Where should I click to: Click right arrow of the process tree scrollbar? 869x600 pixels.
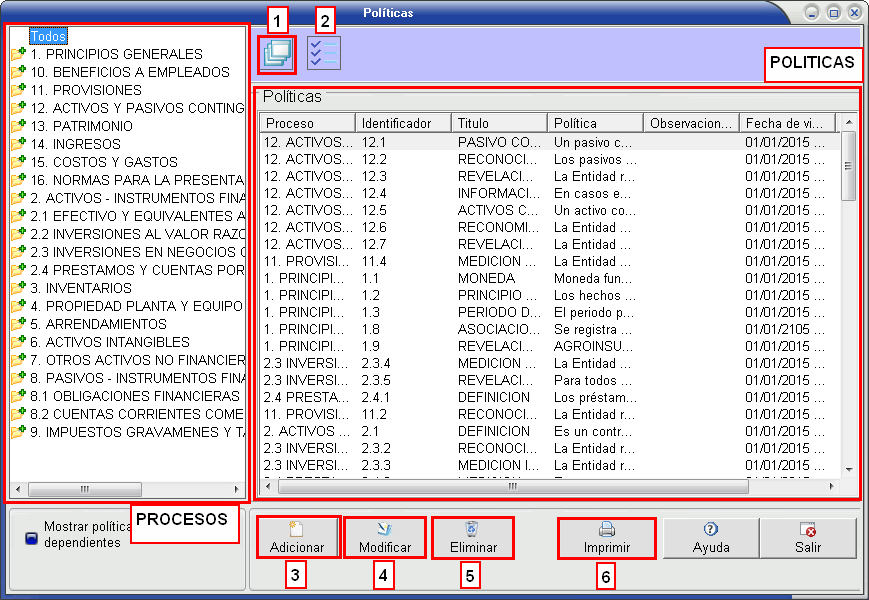pos(237,490)
